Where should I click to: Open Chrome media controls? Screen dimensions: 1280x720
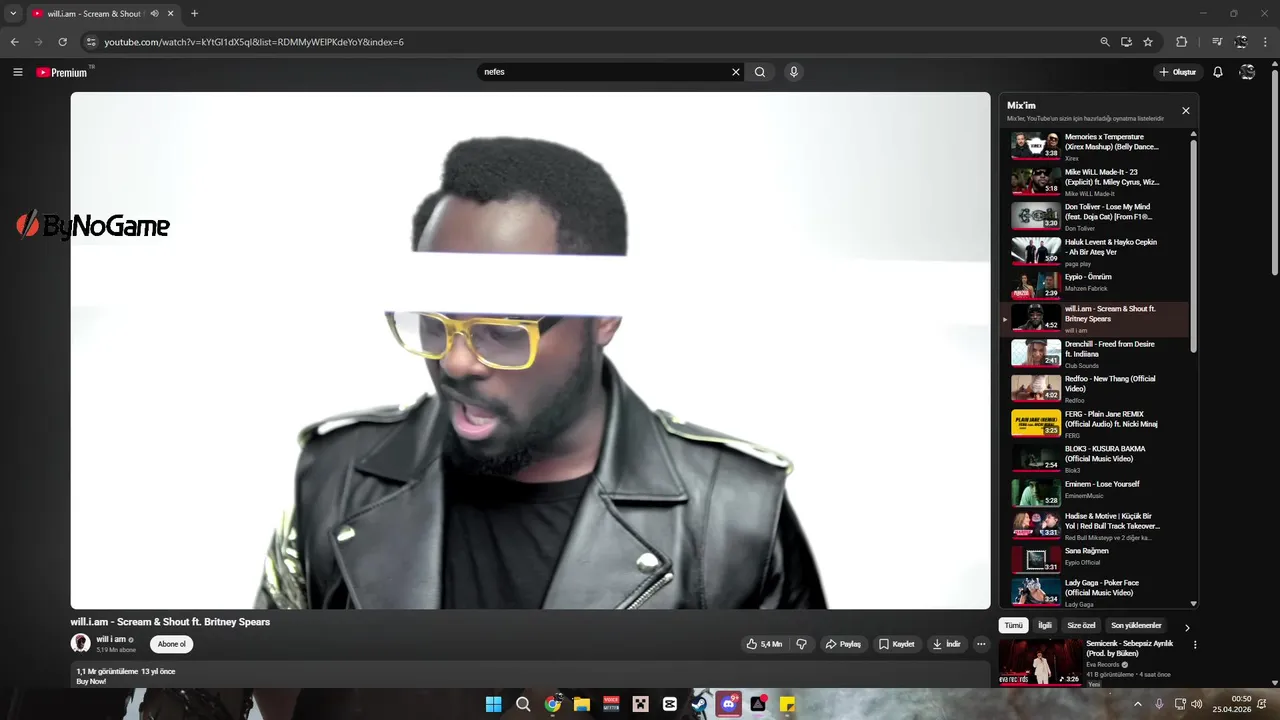1217,42
